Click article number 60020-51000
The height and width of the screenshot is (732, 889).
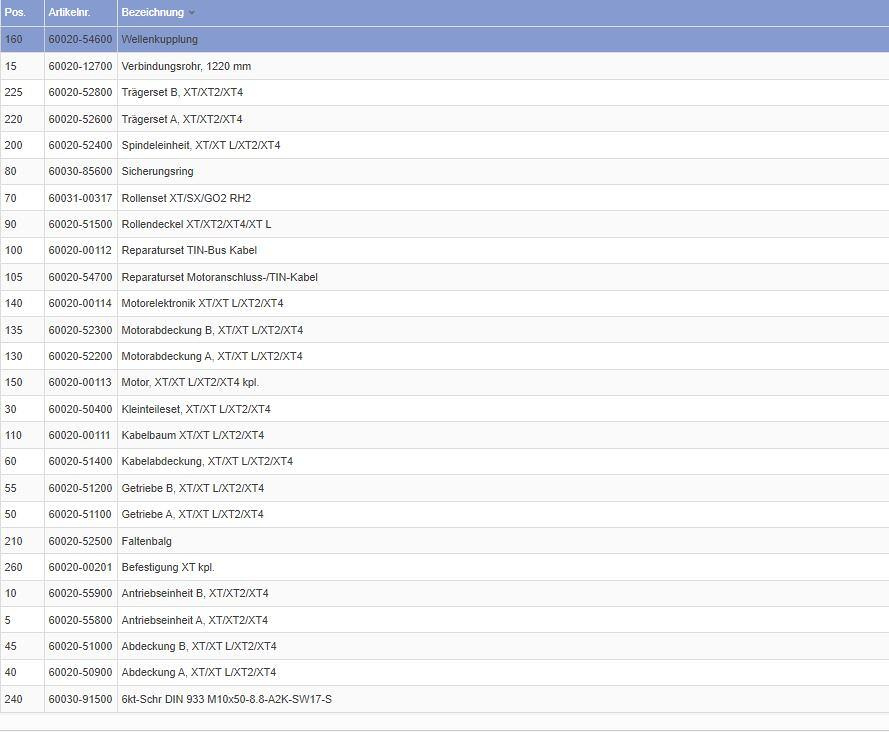click(80, 647)
